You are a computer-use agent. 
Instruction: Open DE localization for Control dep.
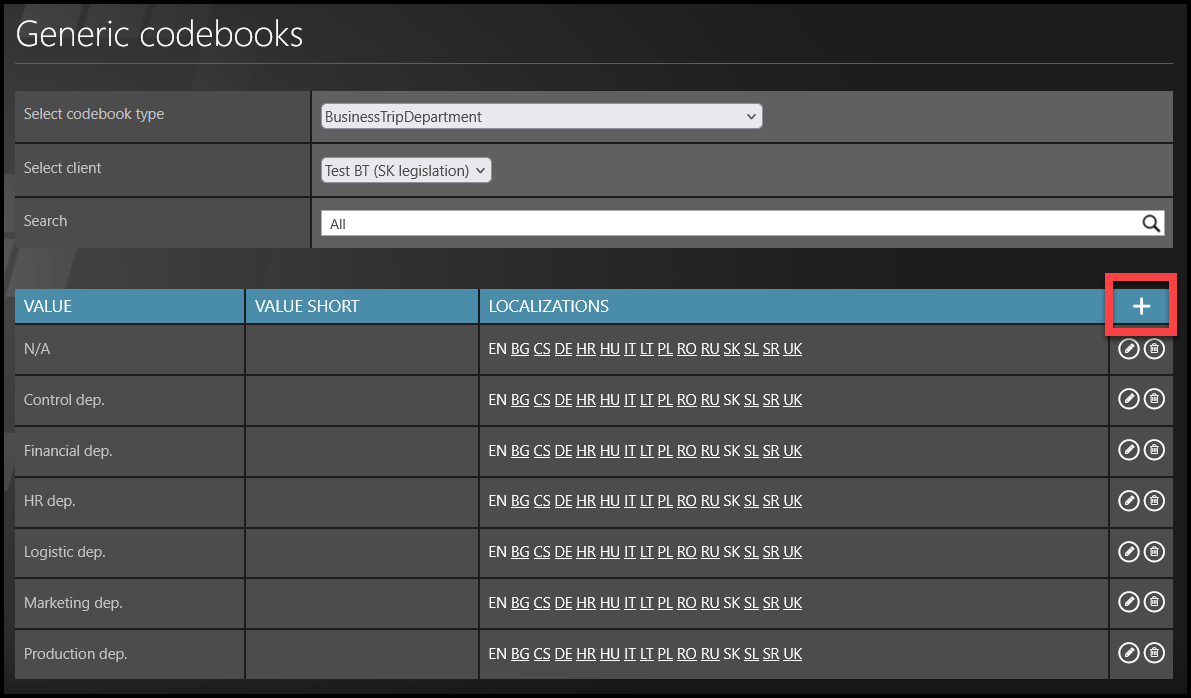[563, 400]
